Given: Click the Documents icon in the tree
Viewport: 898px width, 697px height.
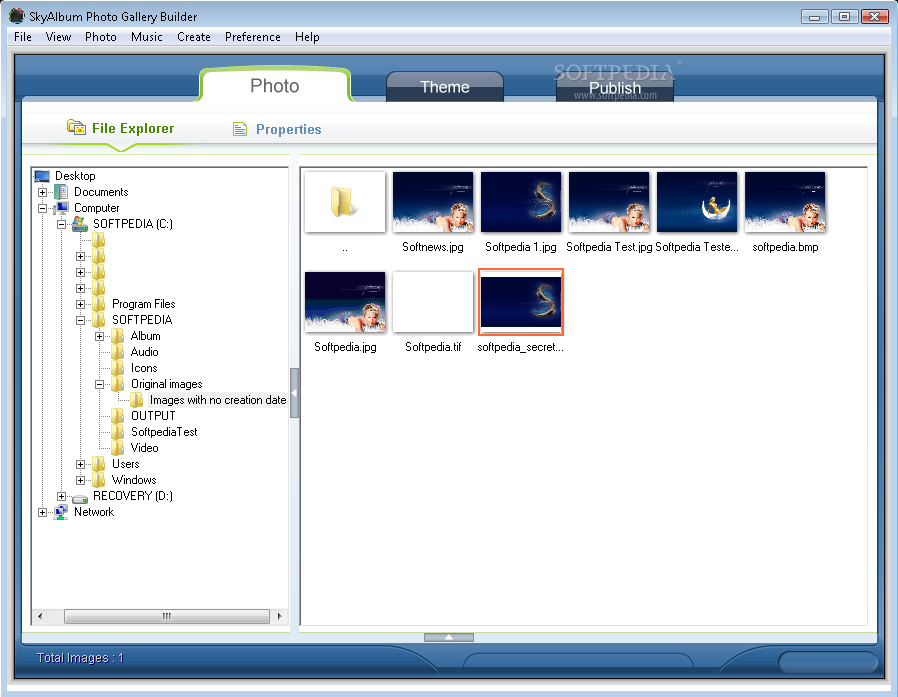Looking at the screenshot, I should pyautogui.click(x=61, y=192).
